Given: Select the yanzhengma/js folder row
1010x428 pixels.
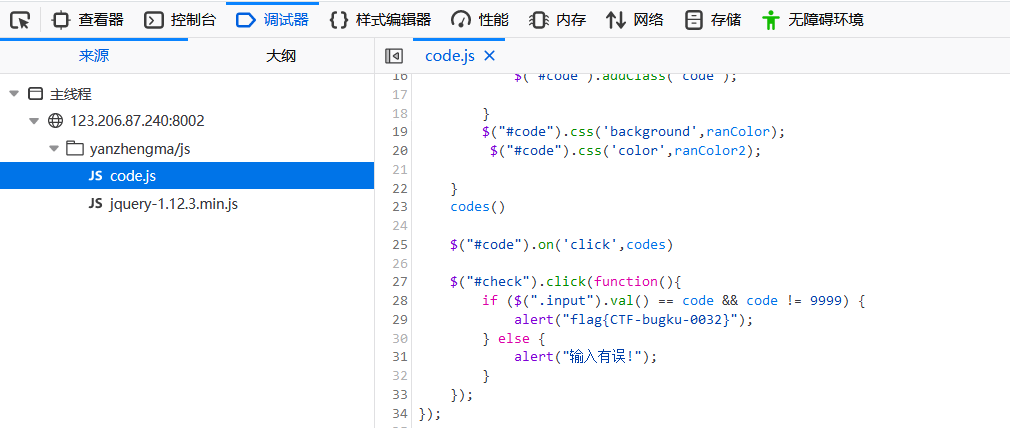Looking at the screenshot, I should click(x=187, y=149).
